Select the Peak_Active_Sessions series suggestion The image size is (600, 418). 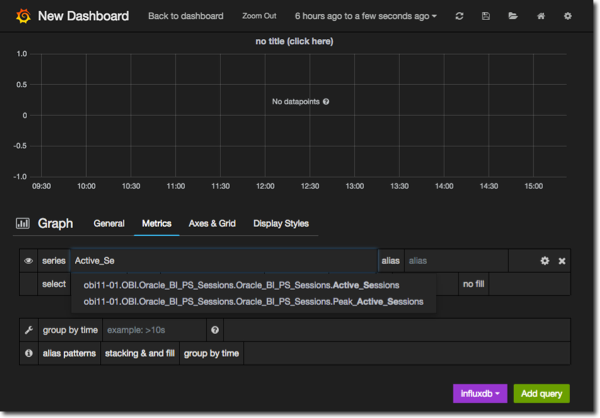click(x=253, y=301)
